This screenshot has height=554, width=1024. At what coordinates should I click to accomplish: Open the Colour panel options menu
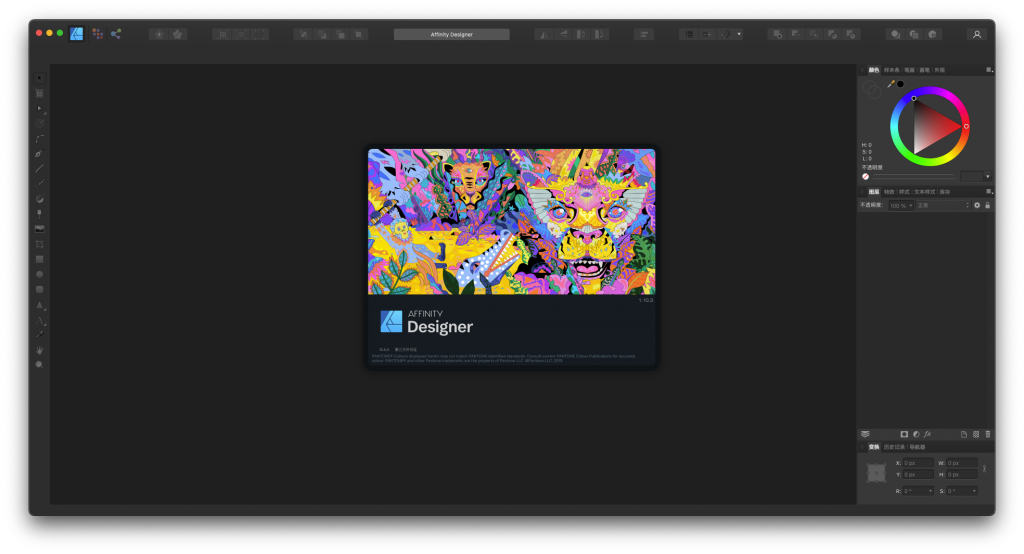(989, 70)
